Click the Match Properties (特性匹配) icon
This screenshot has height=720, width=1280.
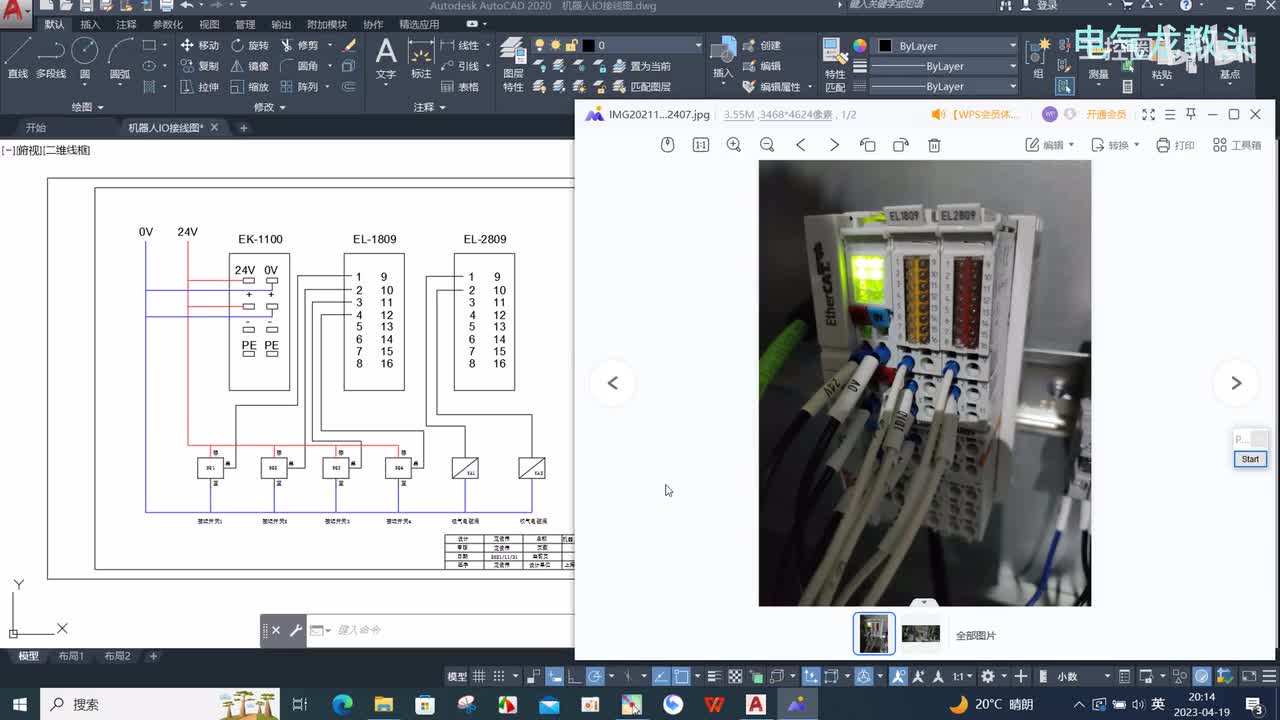point(835,65)
